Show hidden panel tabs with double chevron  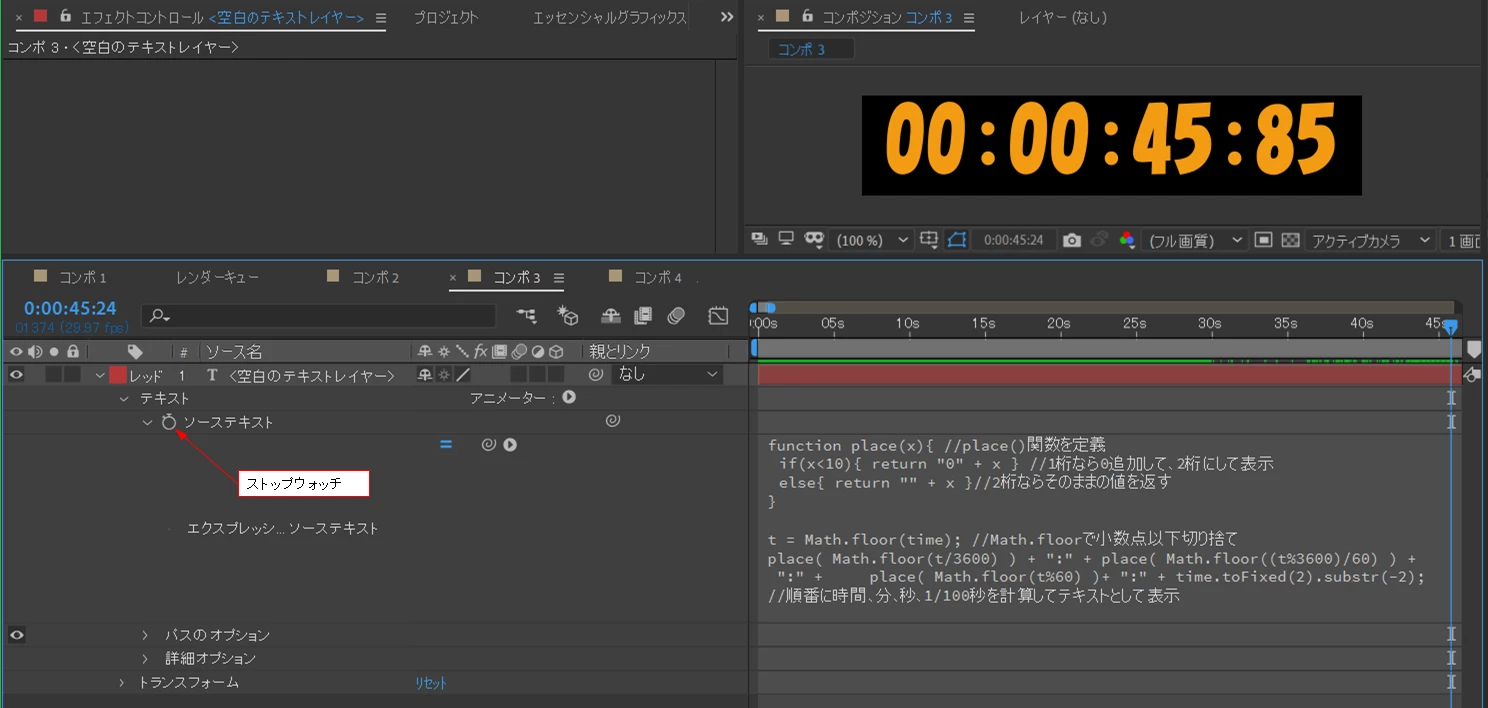pyautogui.click(x=727, y=17)
